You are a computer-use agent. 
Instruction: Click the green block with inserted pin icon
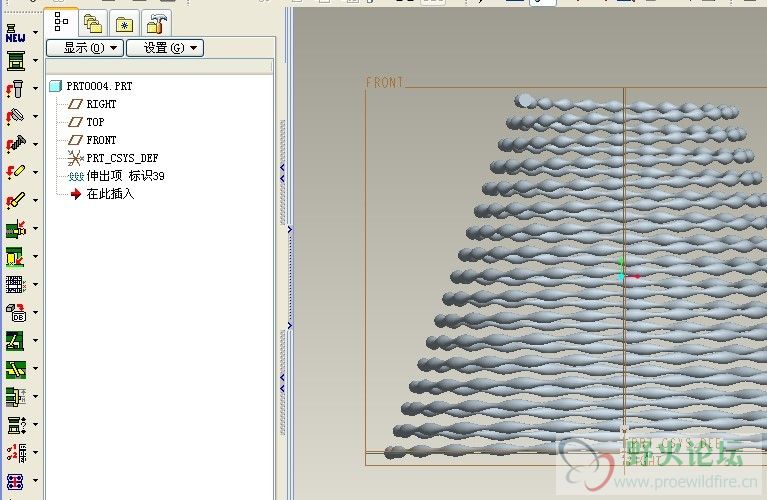[15, 228]
